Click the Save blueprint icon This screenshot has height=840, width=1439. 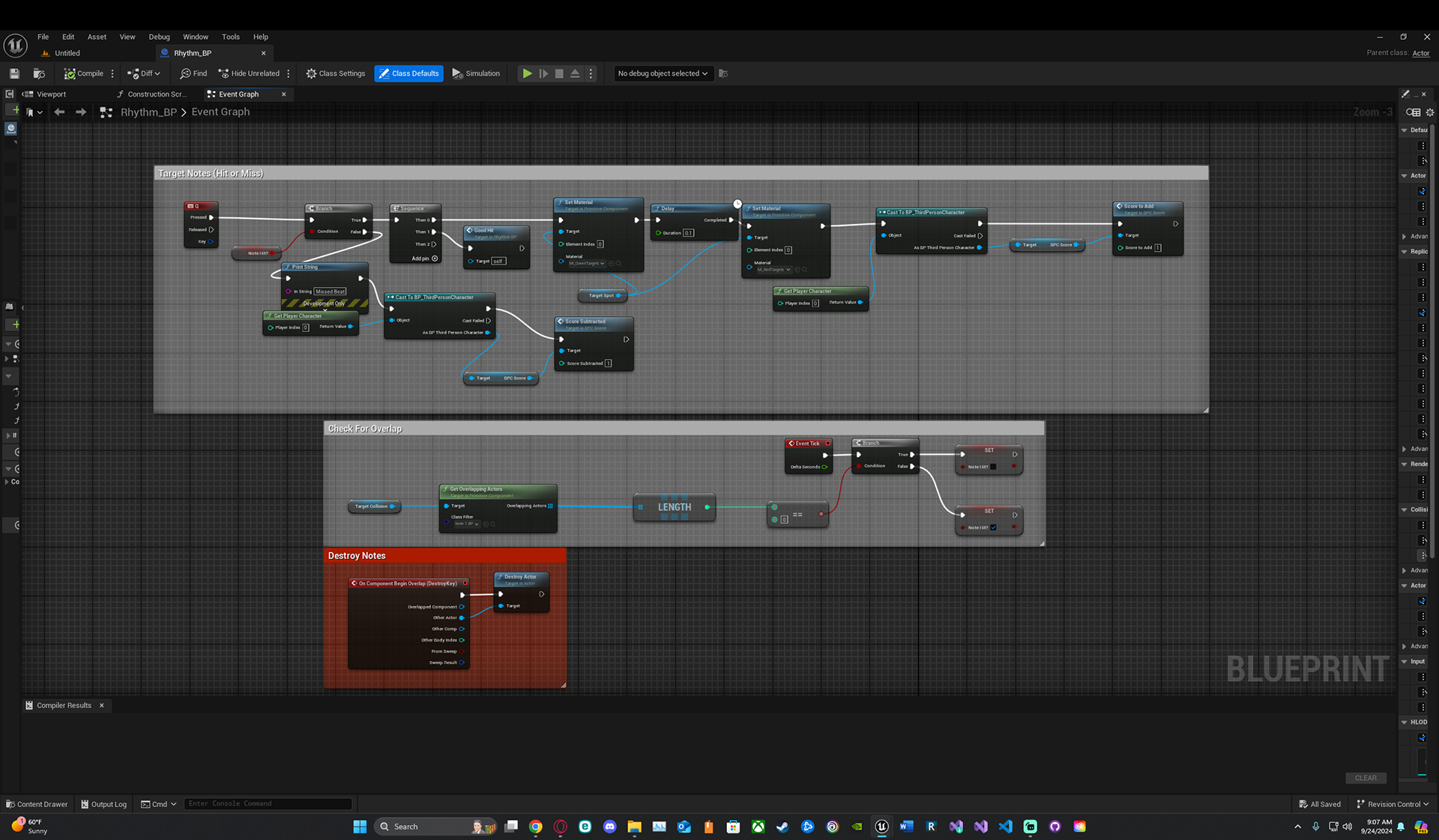click(x=14, y=73)
